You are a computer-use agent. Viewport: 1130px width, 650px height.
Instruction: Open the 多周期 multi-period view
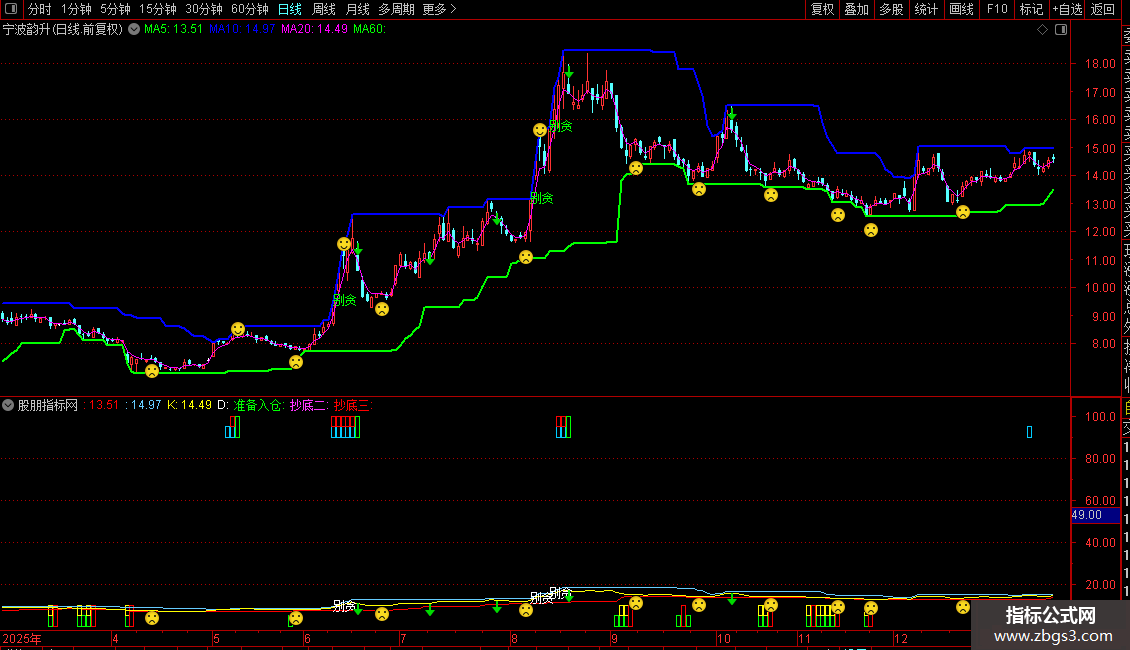click(396, 9)
